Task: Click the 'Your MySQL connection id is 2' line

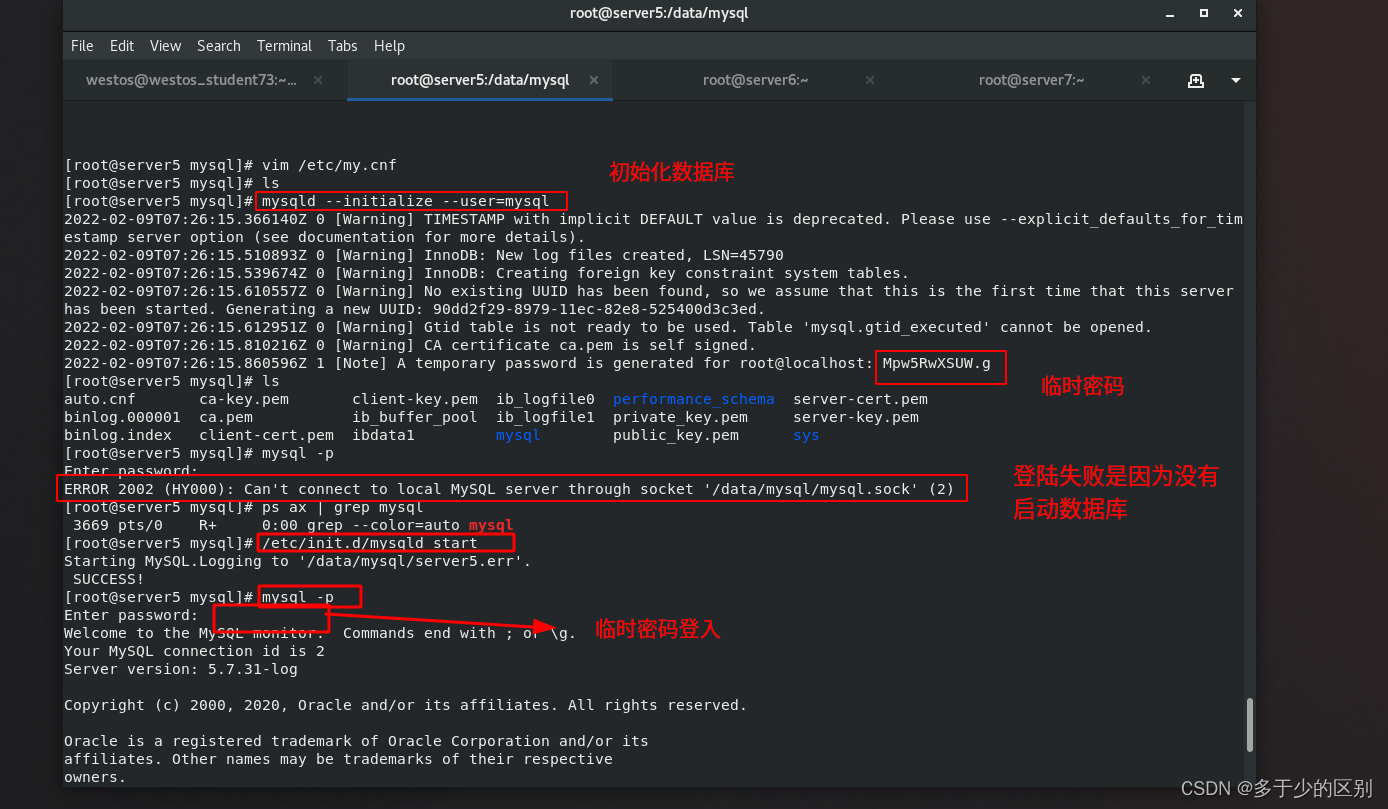Action: pyautogui.click(x=194, y=651)
